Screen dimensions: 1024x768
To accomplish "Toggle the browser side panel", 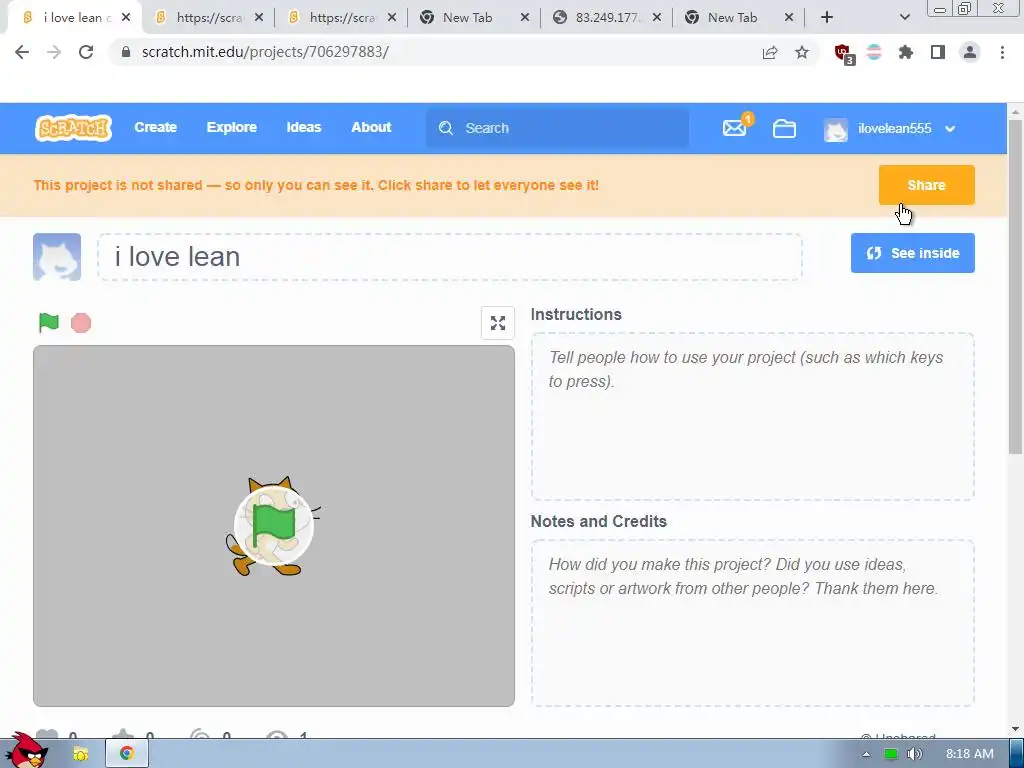I will tap(938, 52).
